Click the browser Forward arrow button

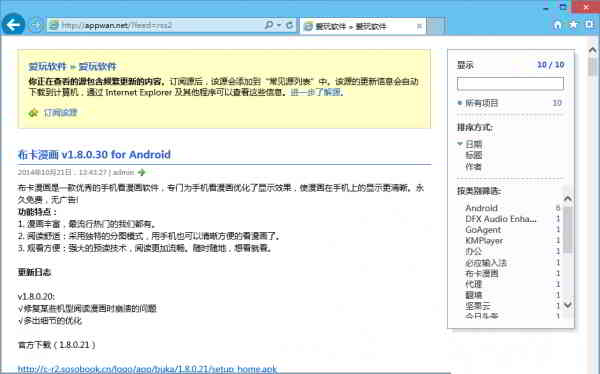pyautogui.click(x=36, y=25)
